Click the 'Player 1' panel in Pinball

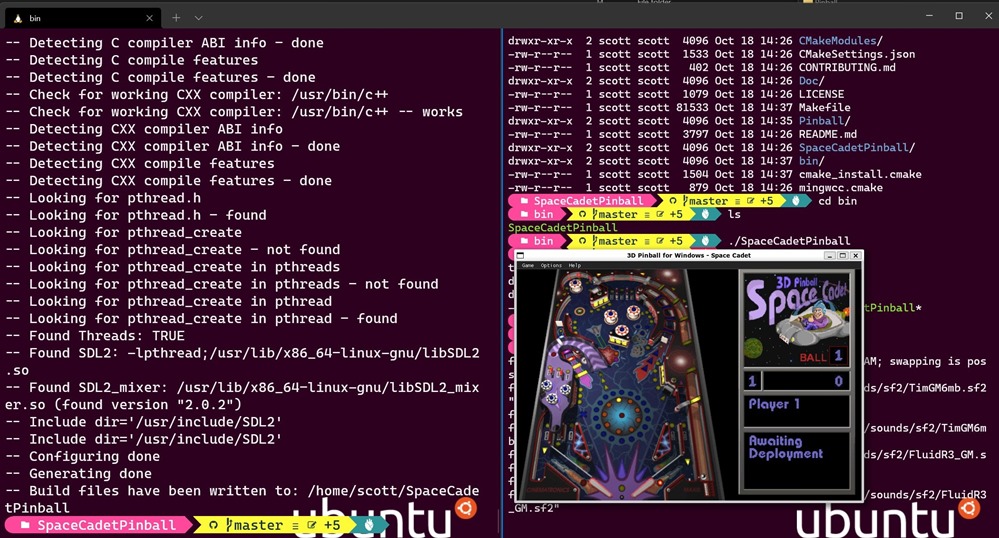click(x=796, y=410)
